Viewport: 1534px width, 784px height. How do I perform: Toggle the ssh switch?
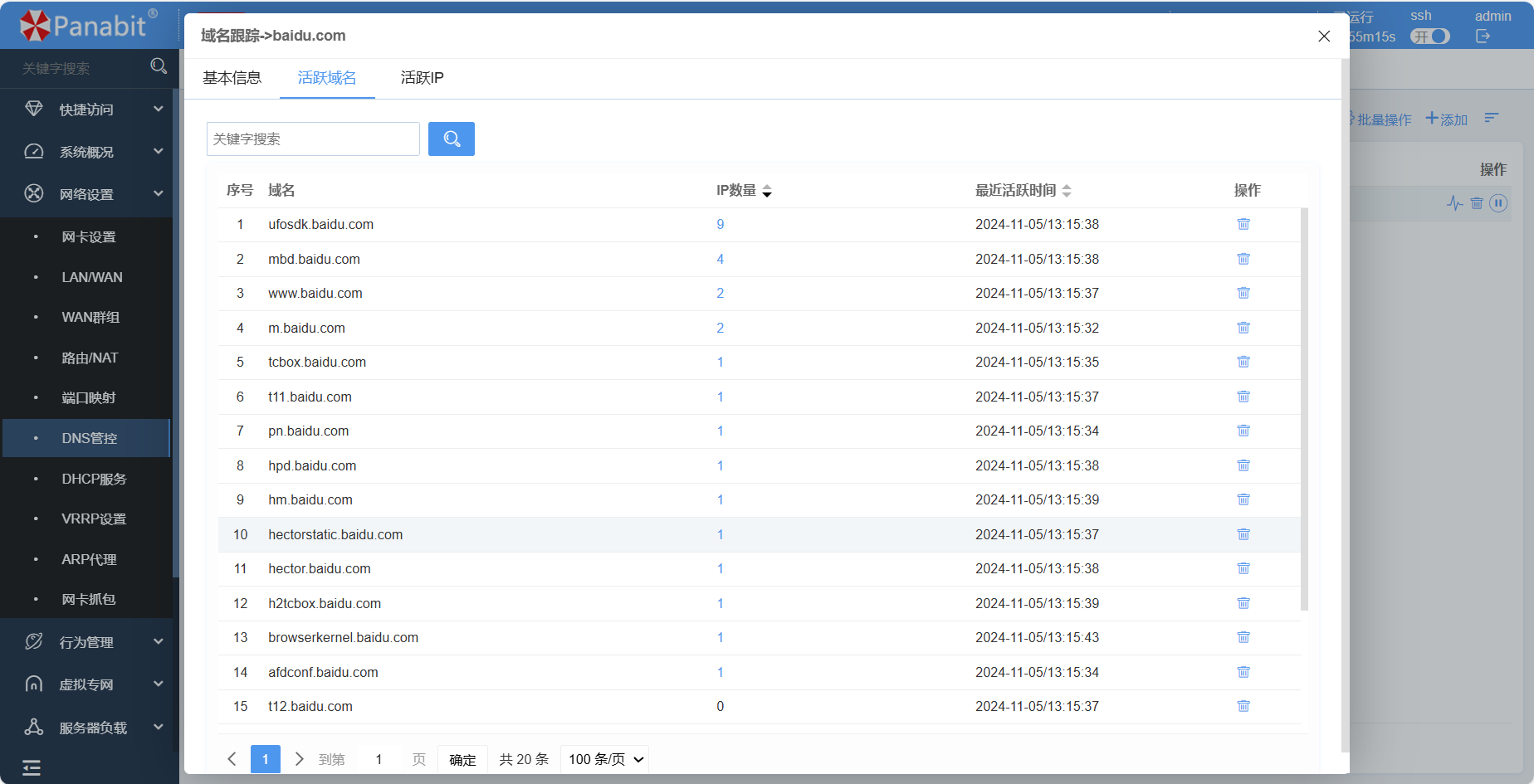point(1430,37)
